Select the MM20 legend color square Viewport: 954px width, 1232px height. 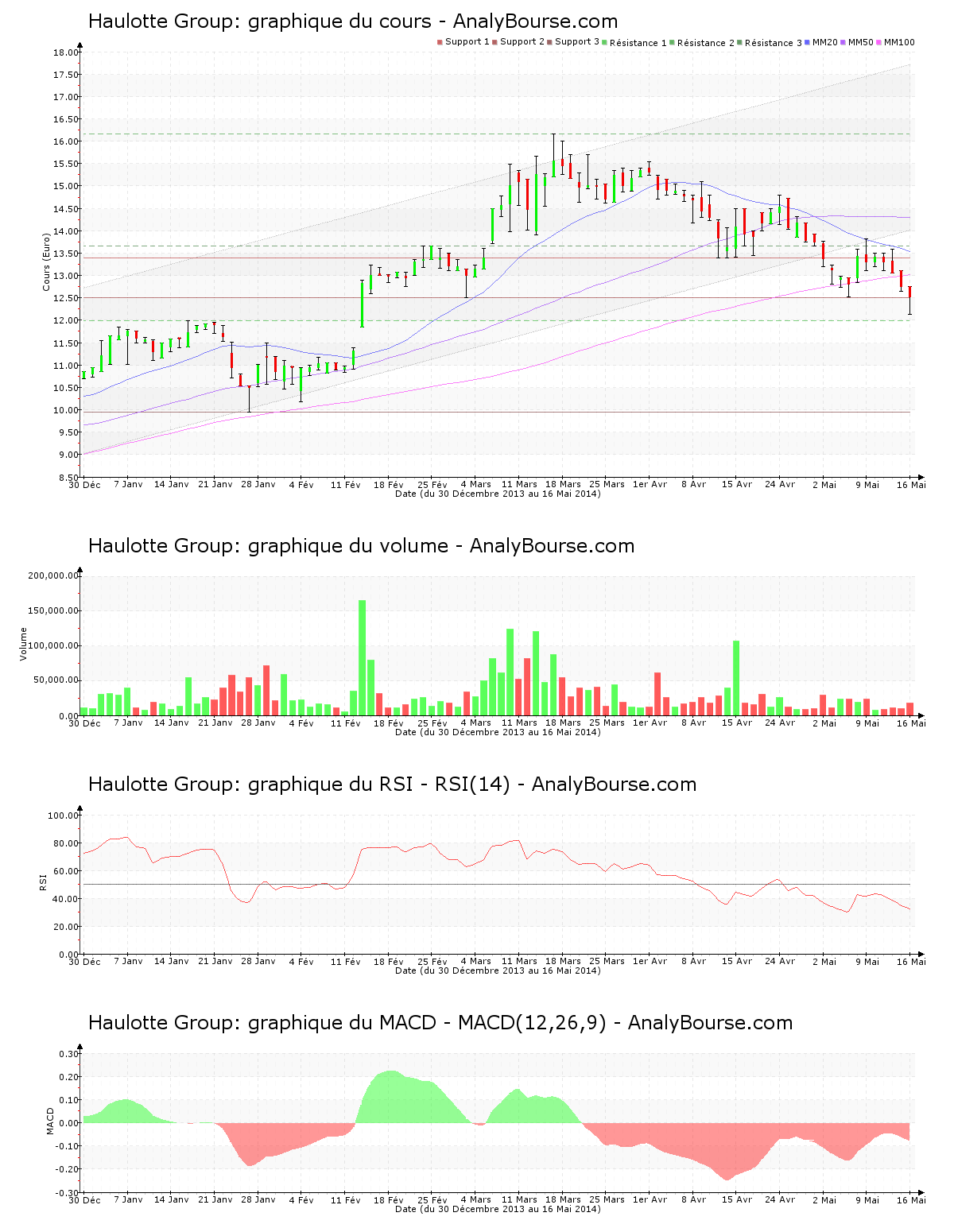[x=808, y=42]
